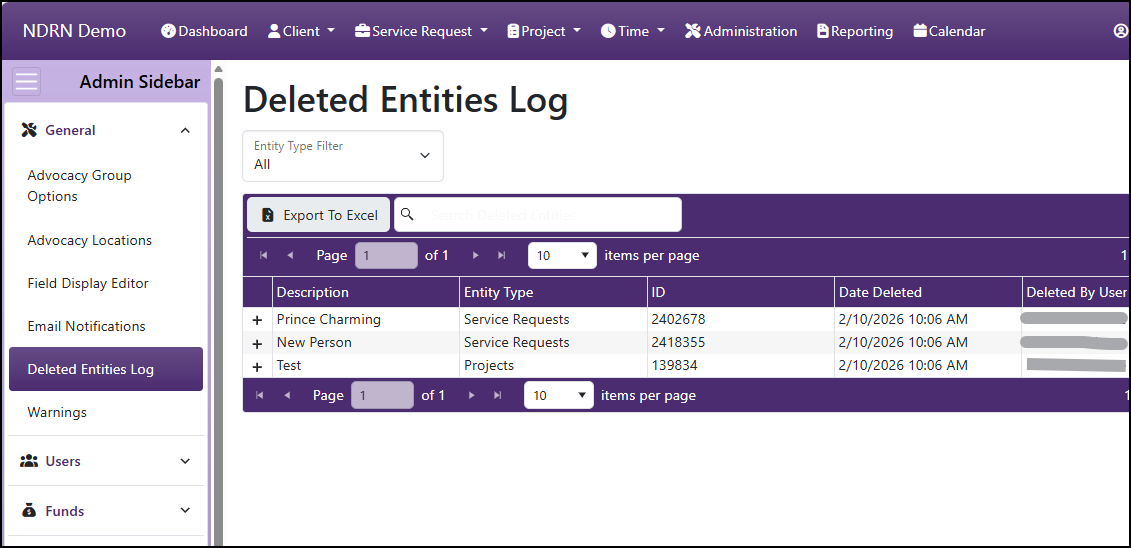The image size is (1131, 548).
Task: Click ID 2418355 cell
Action: 741,342
